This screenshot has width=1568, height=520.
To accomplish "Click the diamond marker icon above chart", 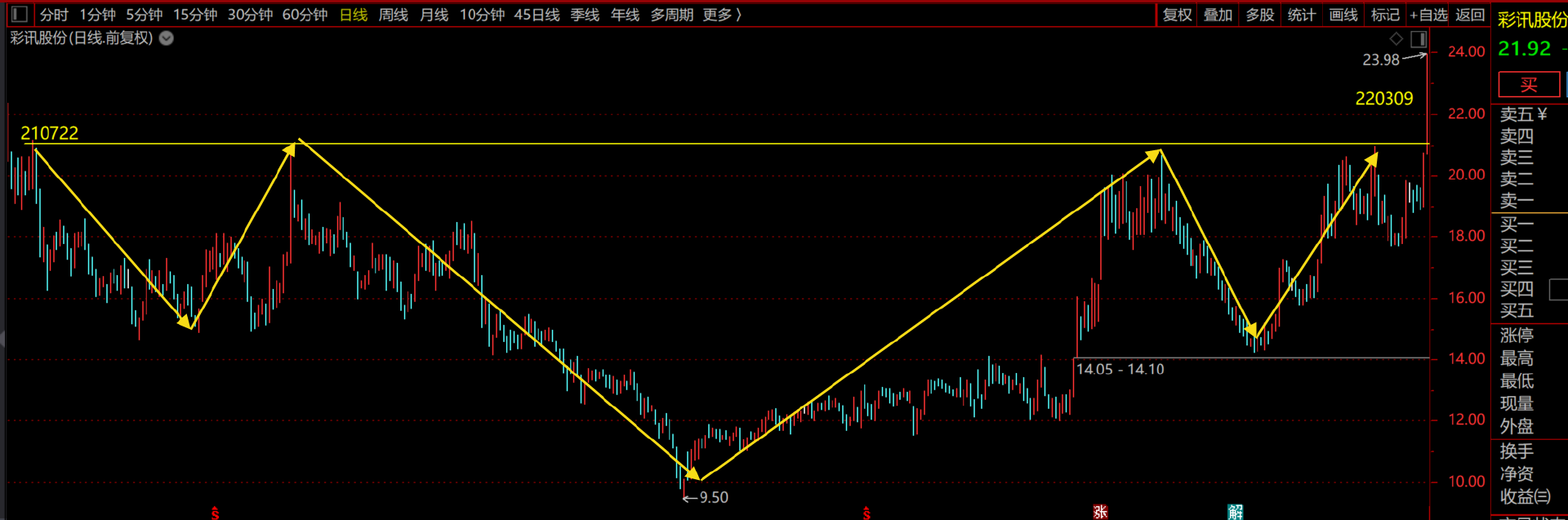I will coord(1396,38).
